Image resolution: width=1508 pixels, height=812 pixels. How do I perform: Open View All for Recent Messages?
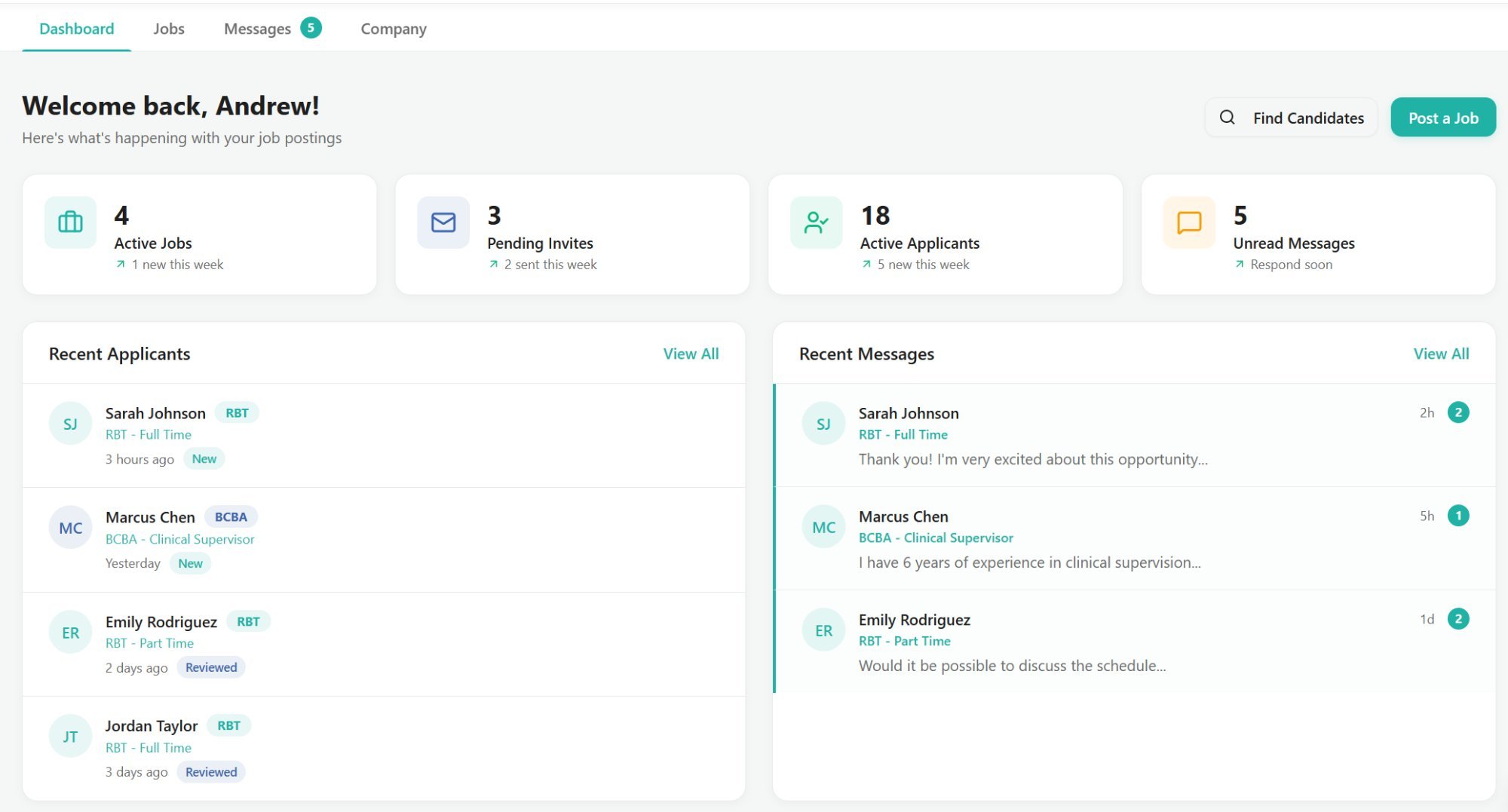coord(1441,353)
